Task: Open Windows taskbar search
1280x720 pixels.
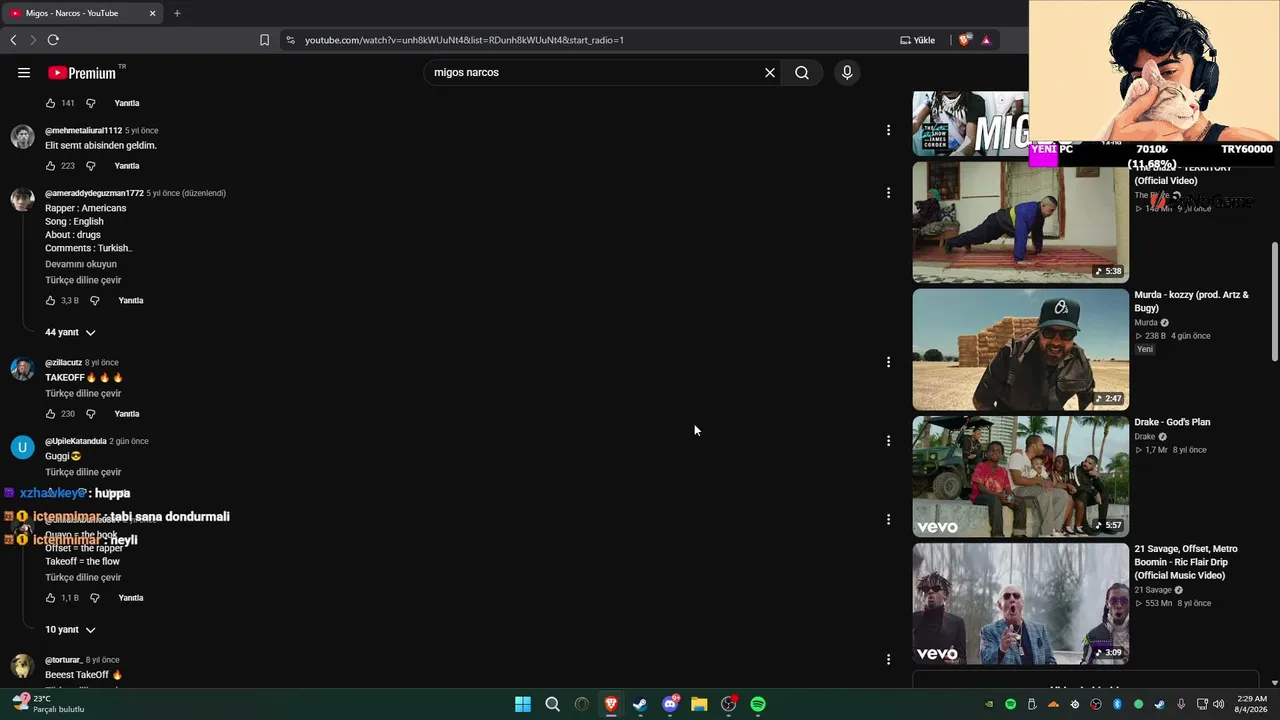Action: pos(552,704)
